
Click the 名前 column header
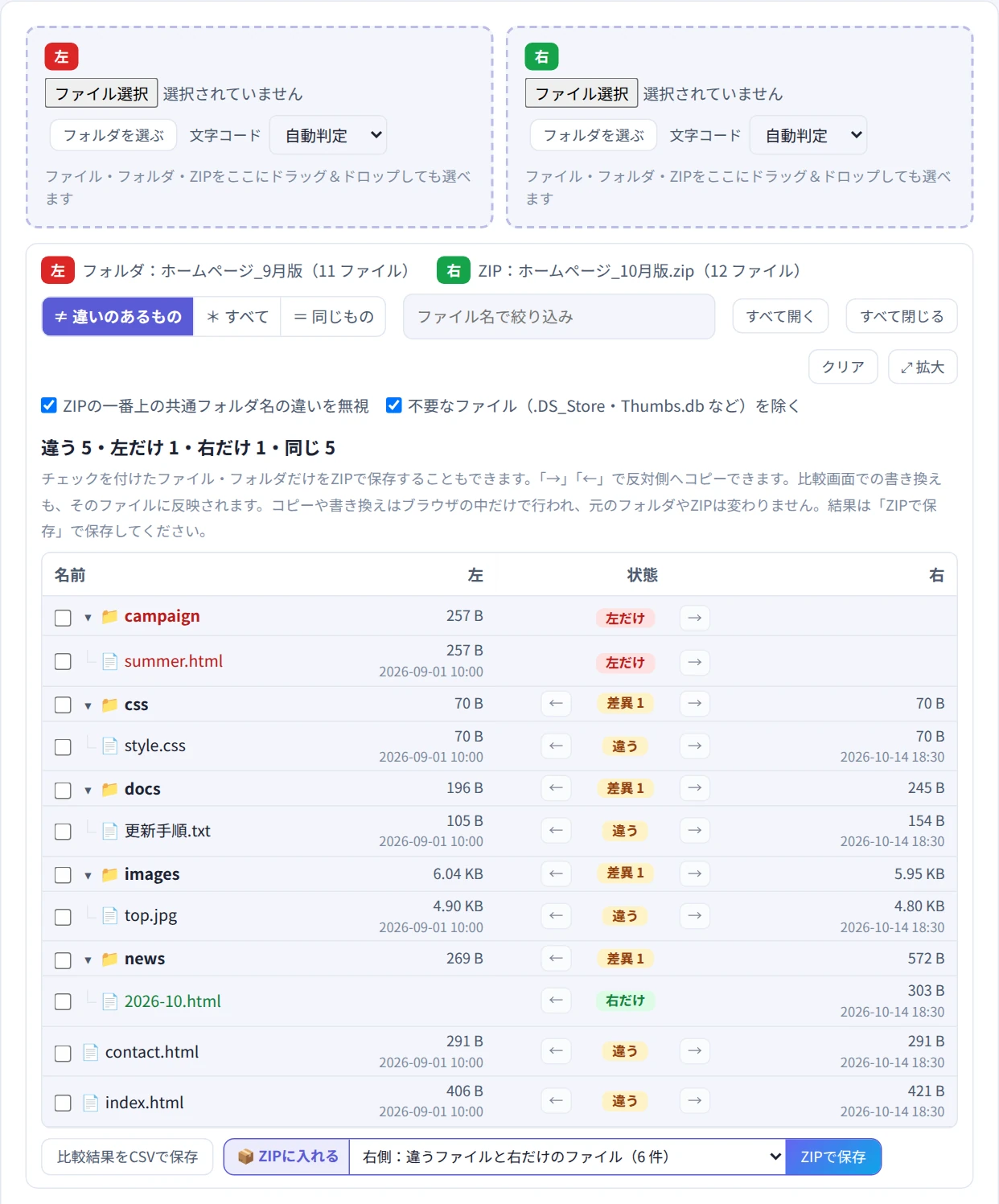[70, 575]
